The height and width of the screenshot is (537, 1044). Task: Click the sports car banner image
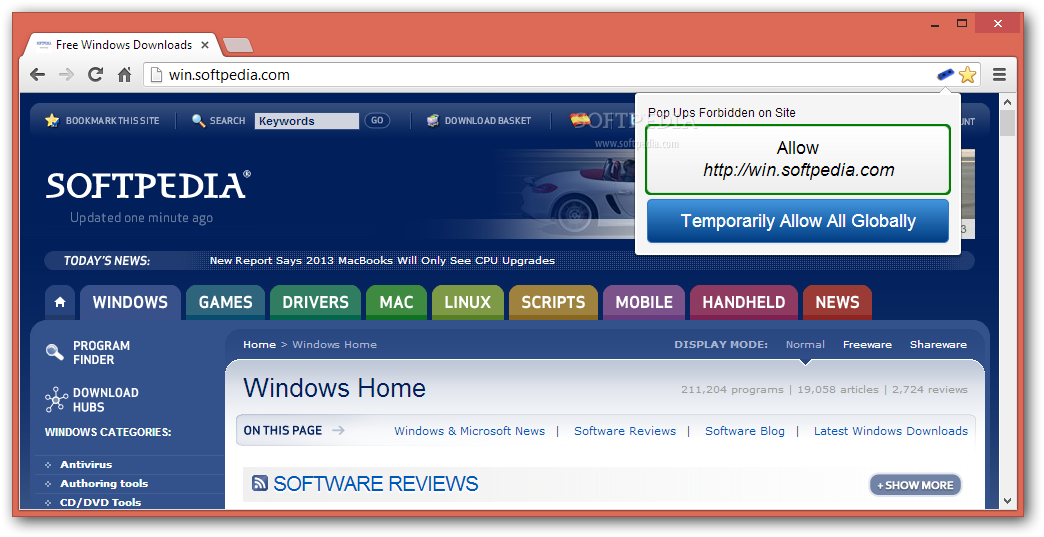576,193
